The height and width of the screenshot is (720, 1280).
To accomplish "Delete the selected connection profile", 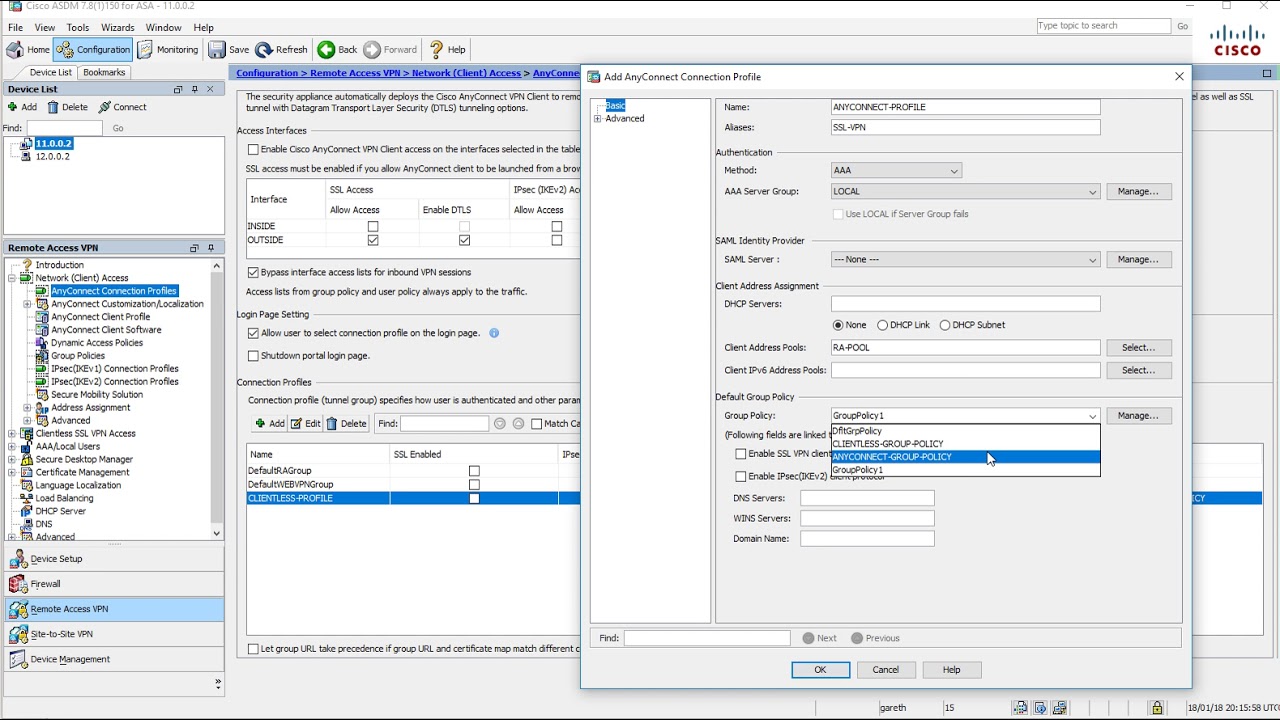I will click(x=347, y=424).
